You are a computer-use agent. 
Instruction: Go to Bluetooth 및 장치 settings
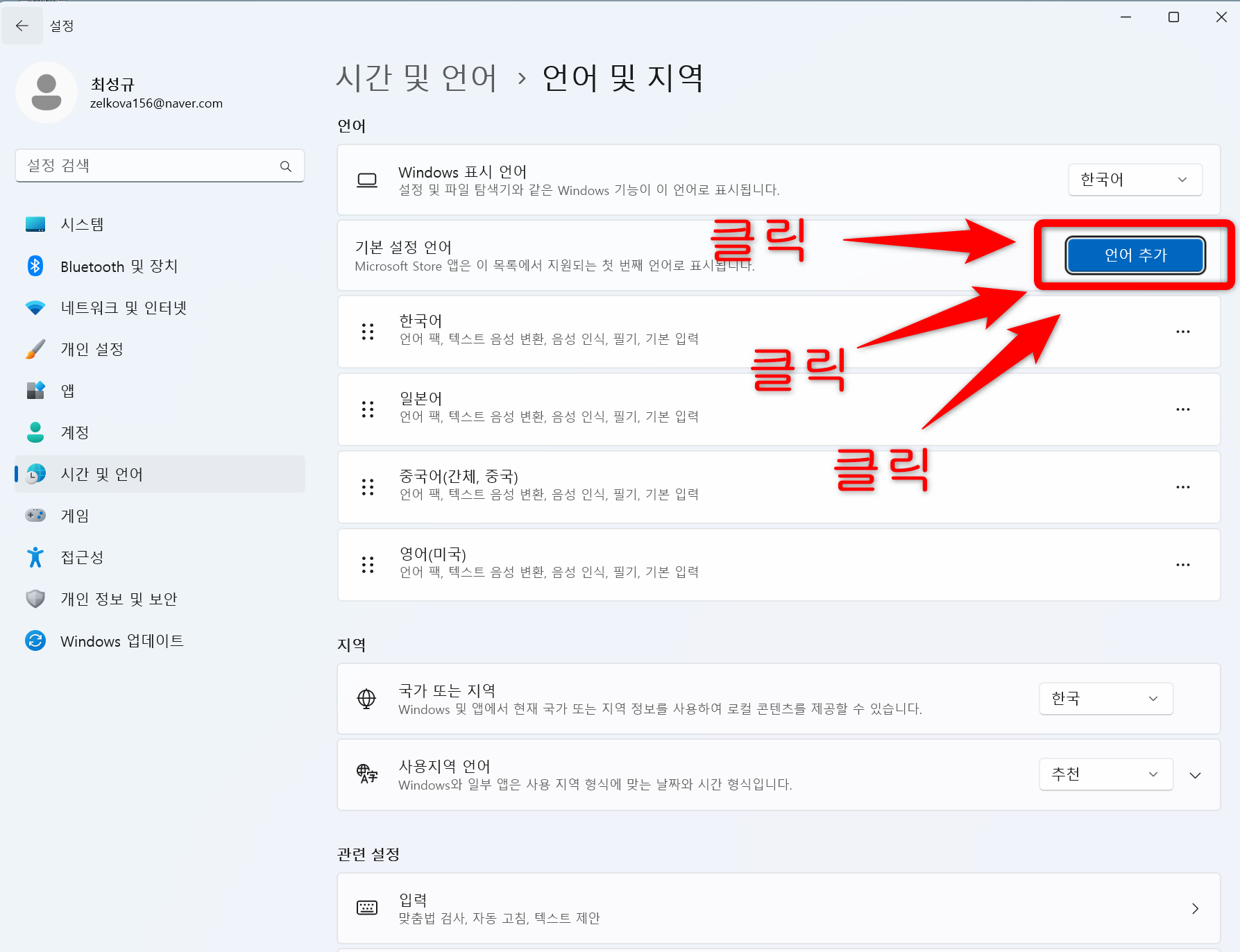click(x=160, y=266)
